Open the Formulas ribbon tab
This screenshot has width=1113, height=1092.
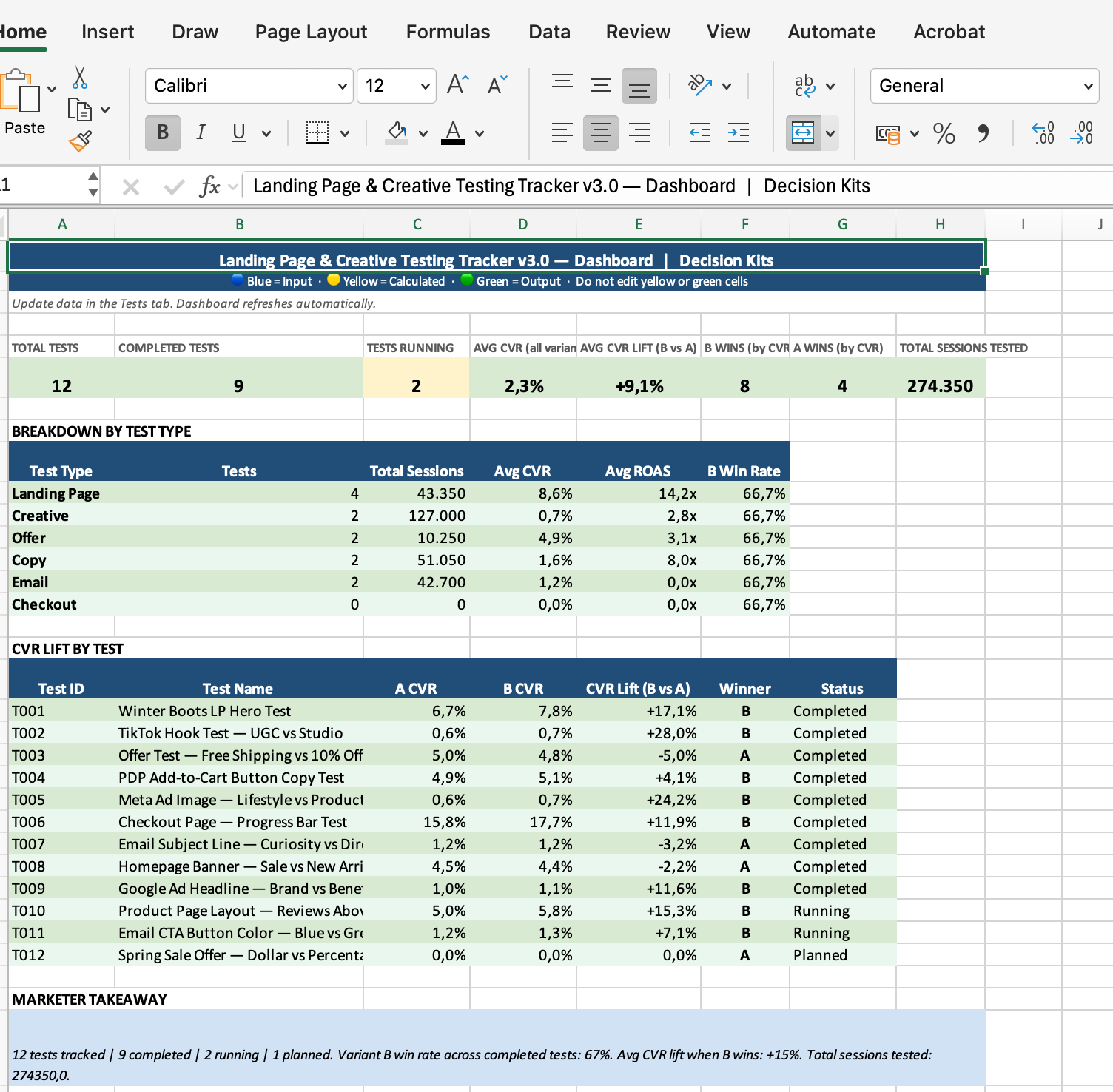tap(448, 32)
